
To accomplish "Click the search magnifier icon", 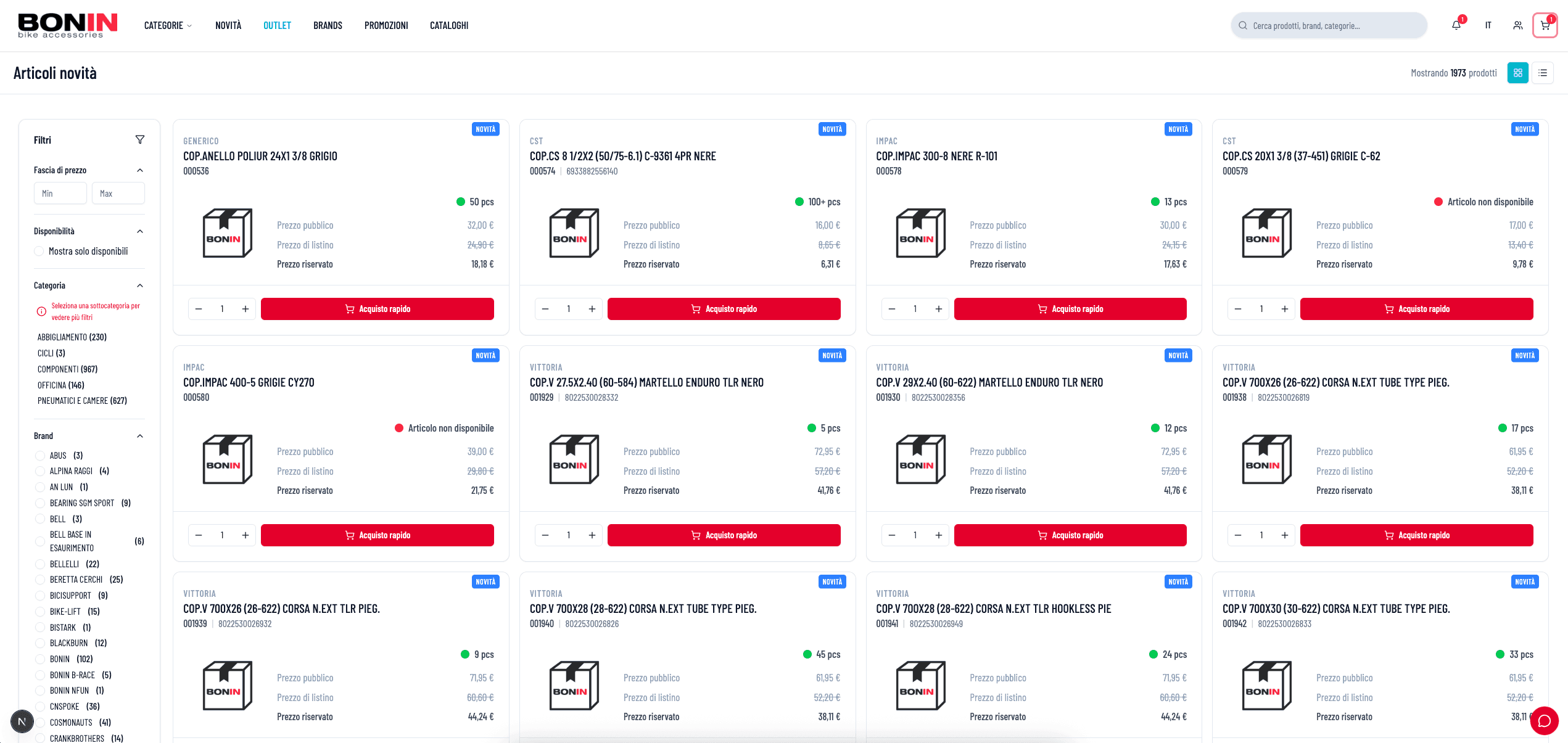I will (1243, 25).
